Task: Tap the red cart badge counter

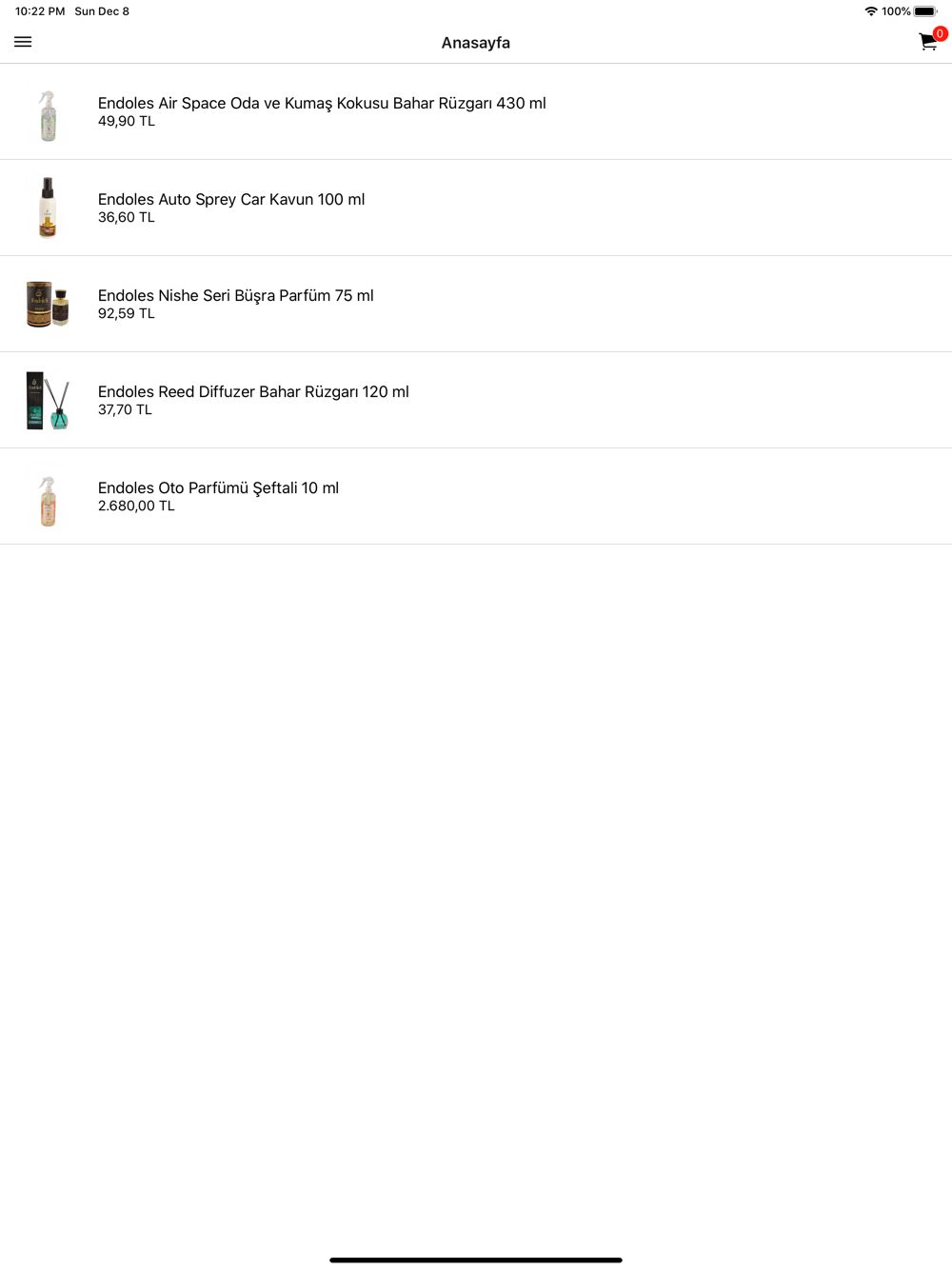Action: pyautogui.click(x=940, y=33)
